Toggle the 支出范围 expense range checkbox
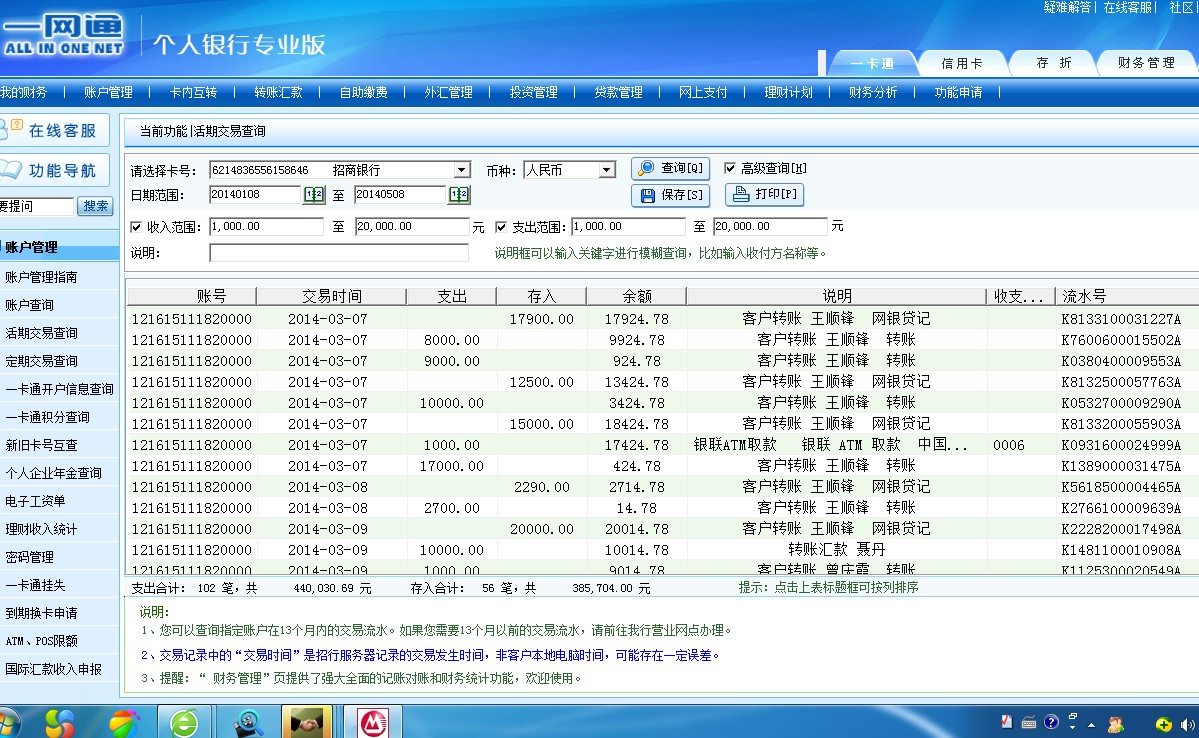Image resolution: width=1199 pixels, height=738 pixels. pyautogui.click(x=501, y=227)
